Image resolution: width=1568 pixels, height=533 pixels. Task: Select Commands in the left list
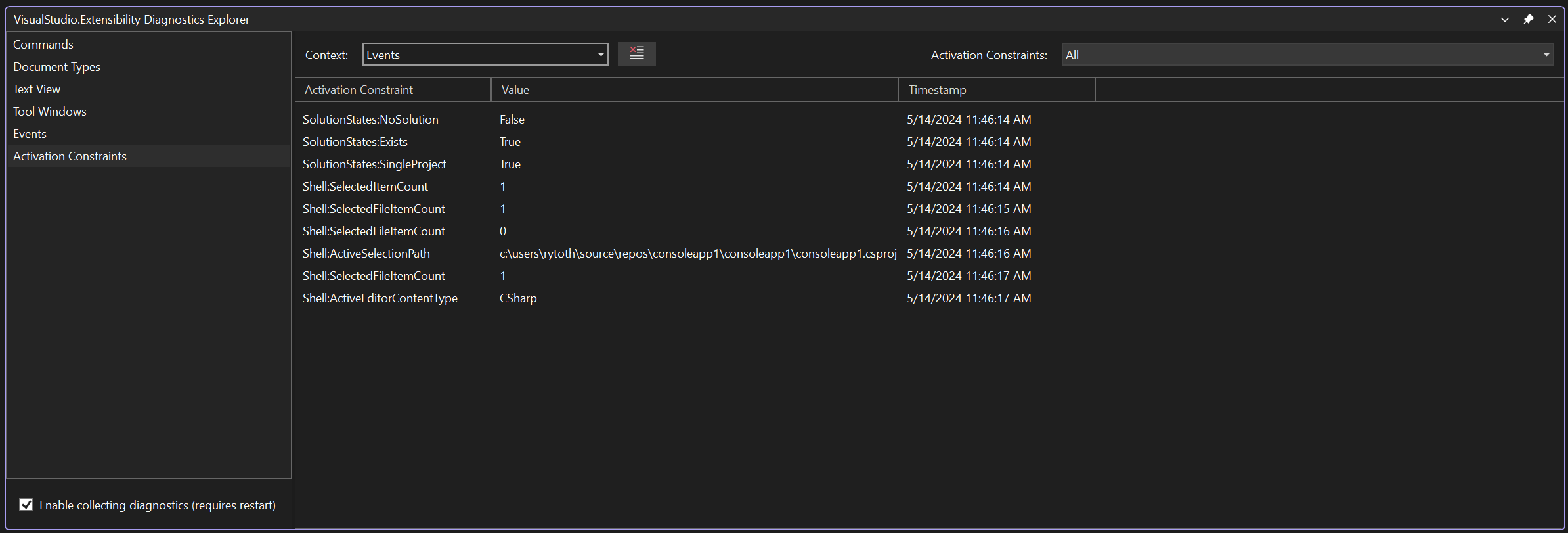149,45
